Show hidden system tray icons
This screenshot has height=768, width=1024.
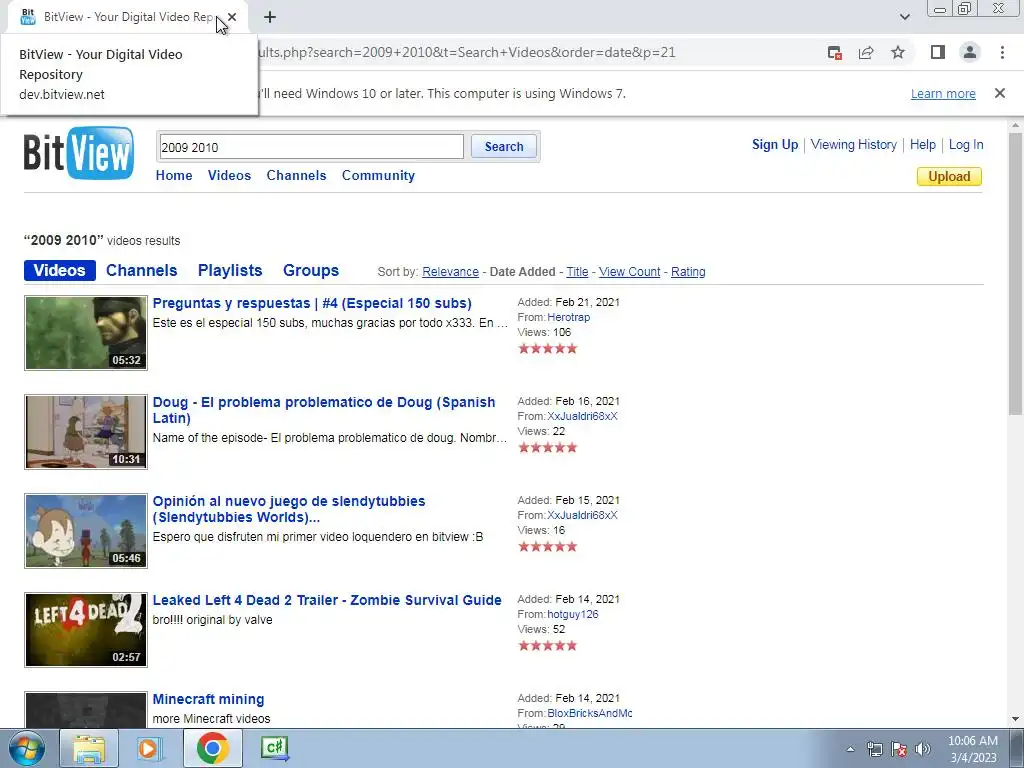[x=850, y=749]
